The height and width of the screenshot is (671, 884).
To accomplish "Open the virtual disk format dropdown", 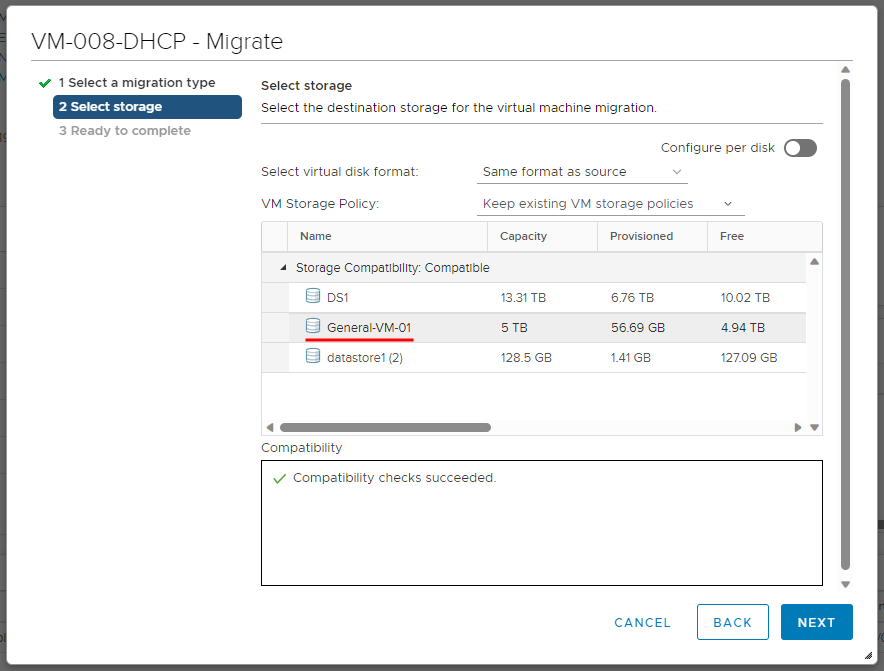I will pyautogui.click(x=582, y=171).
